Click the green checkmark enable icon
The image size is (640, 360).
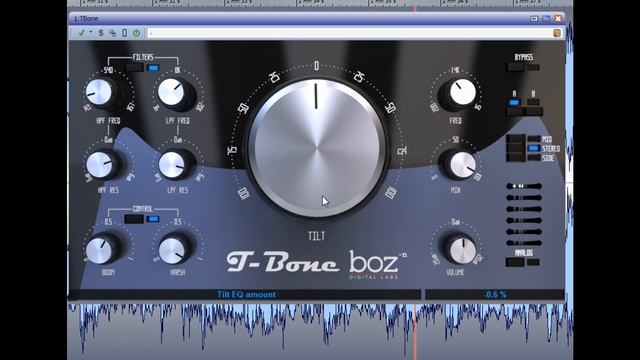(81, 33)
